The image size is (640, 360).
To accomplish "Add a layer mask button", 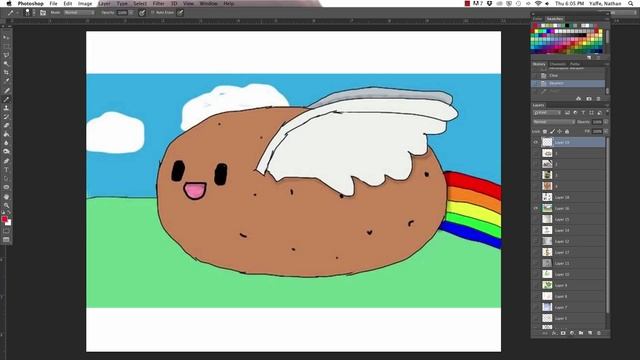I will 563,333.
